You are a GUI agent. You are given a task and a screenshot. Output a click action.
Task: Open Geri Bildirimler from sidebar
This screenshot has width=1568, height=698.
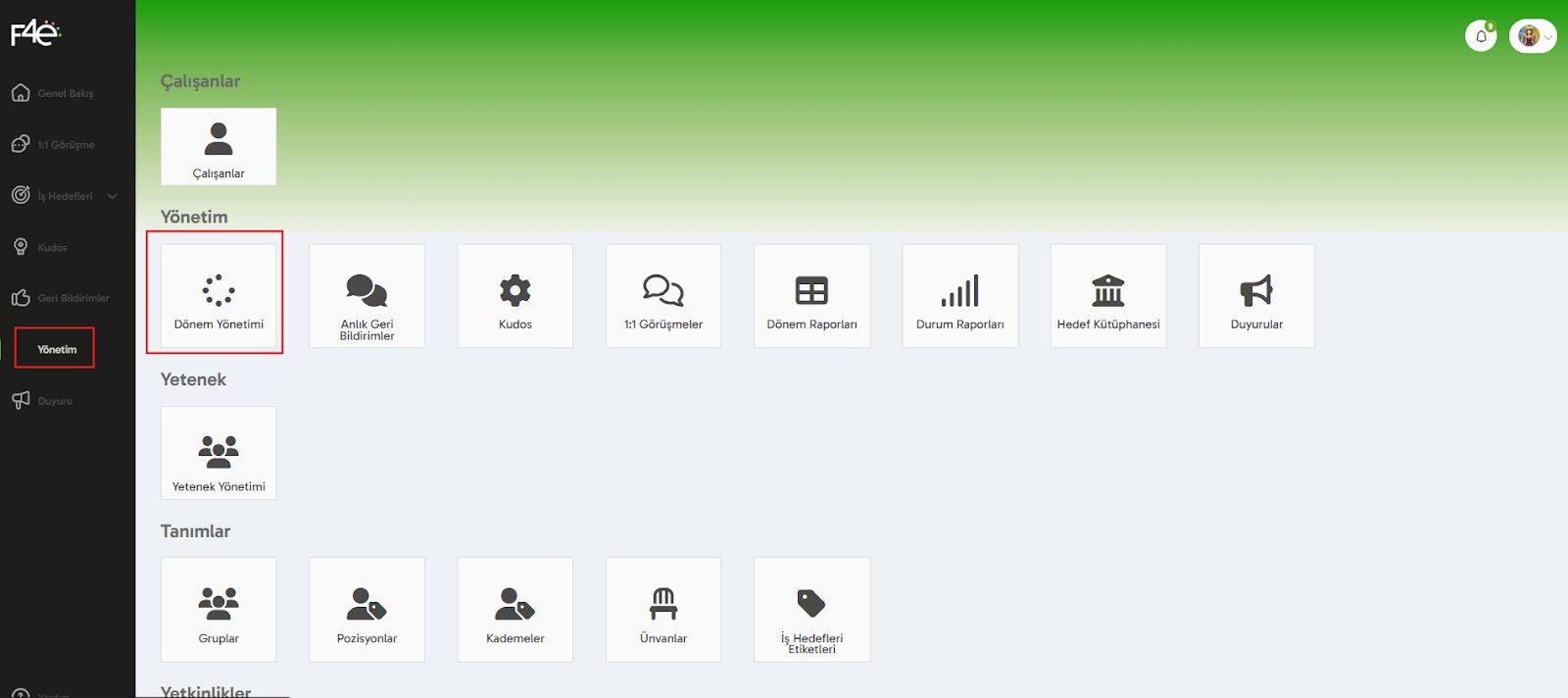(73, 298)
